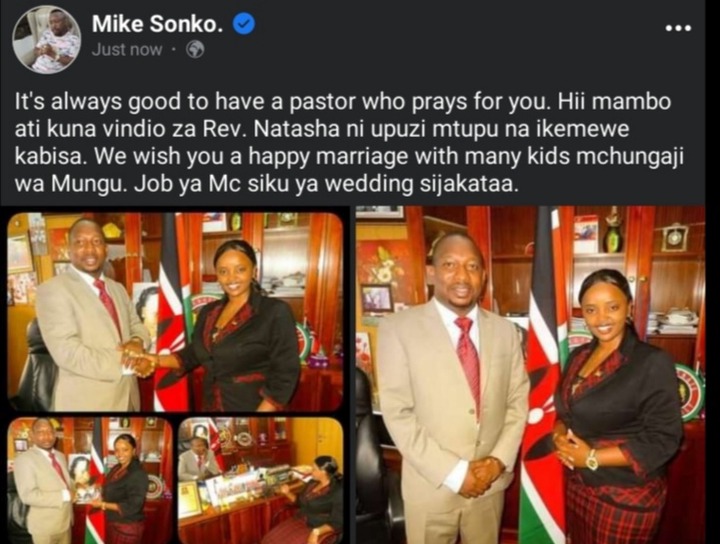This screenshot has width=720, height=544.
Task: Click the woman's wristwatch in large photo
Action: click(x=591, y=460)
